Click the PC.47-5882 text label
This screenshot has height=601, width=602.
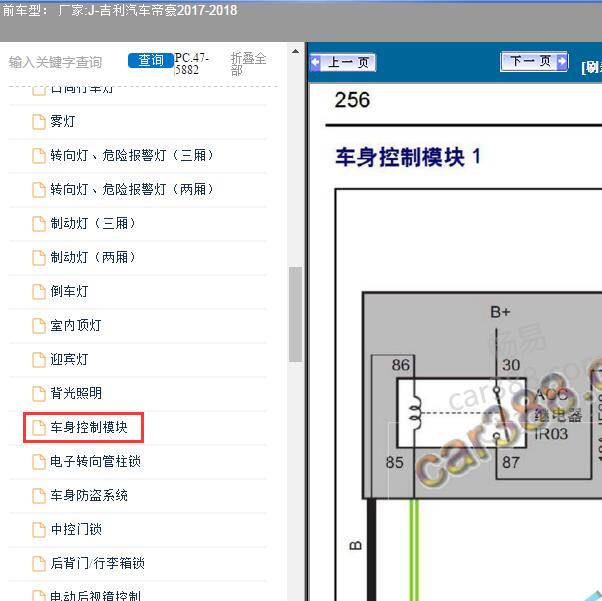192,64
